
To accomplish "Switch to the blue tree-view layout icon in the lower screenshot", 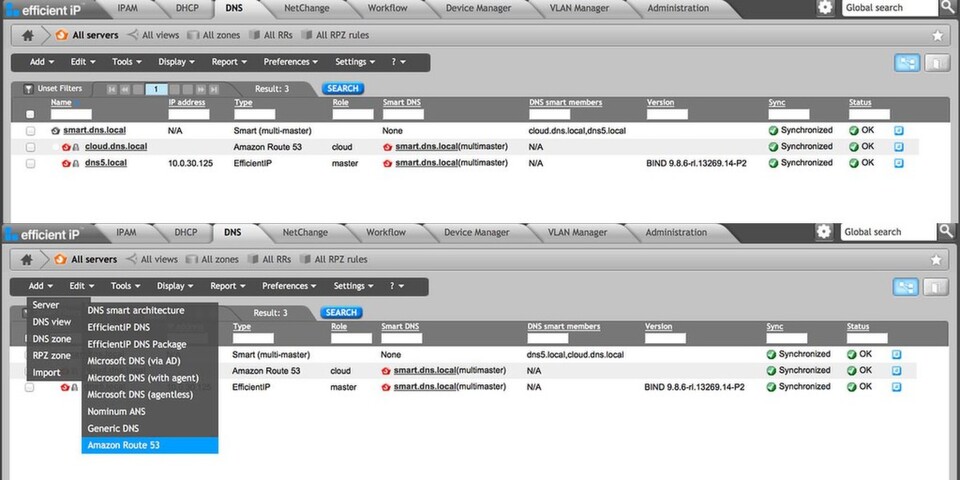I will pos(906,287).
